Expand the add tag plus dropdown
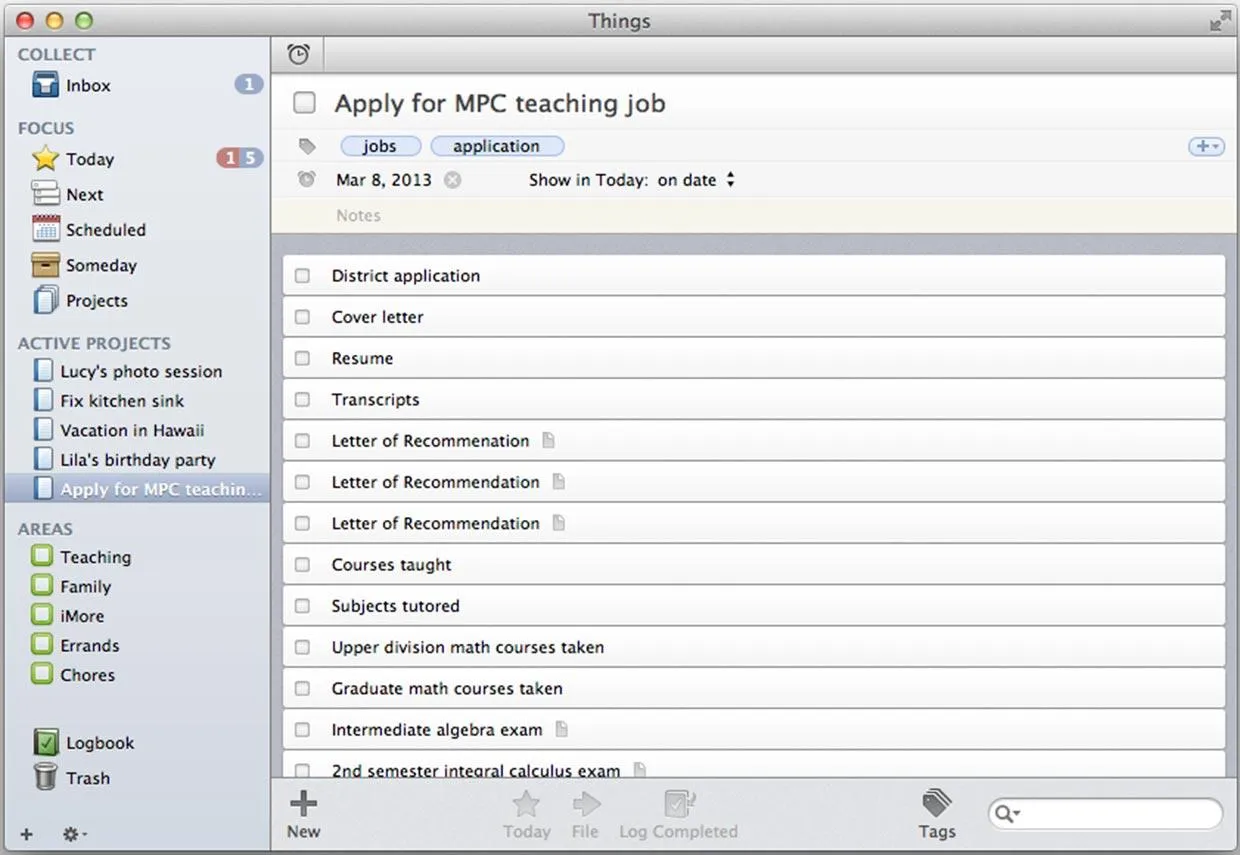This screenshot has width=1240, height=855. point(1206,146)
